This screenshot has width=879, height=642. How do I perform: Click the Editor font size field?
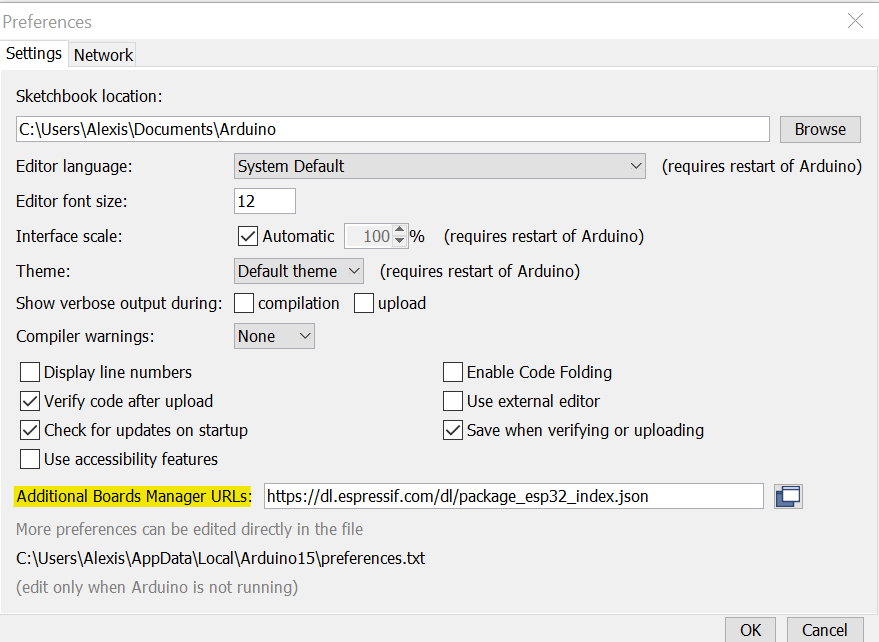pyautogui.click(x=265, y=201)
